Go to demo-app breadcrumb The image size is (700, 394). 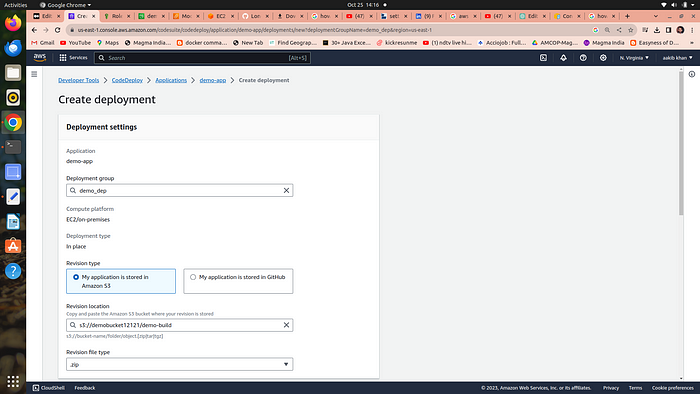pyautogui.click(x=212, y=80)
